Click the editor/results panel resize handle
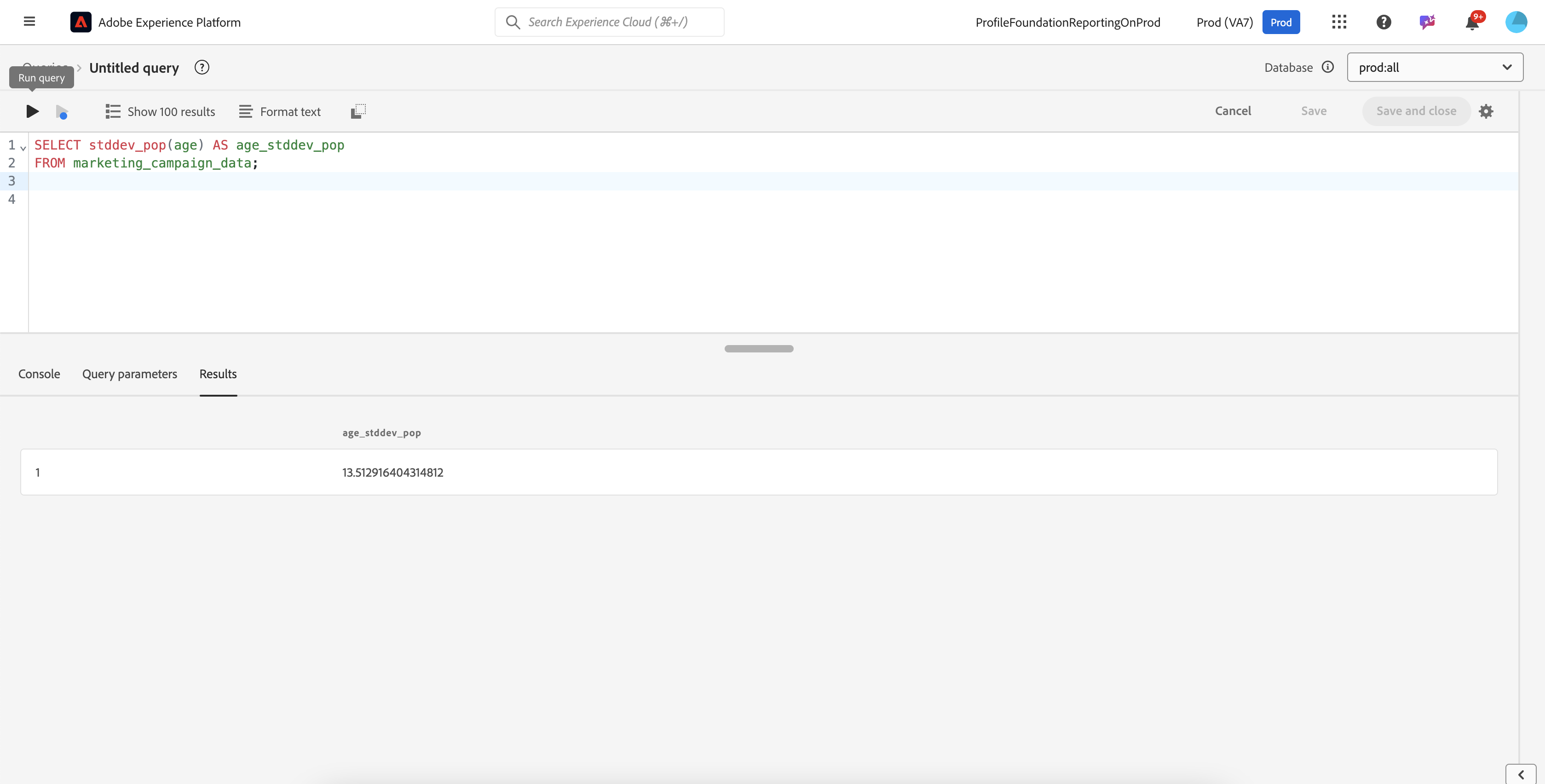 [759, 348]
